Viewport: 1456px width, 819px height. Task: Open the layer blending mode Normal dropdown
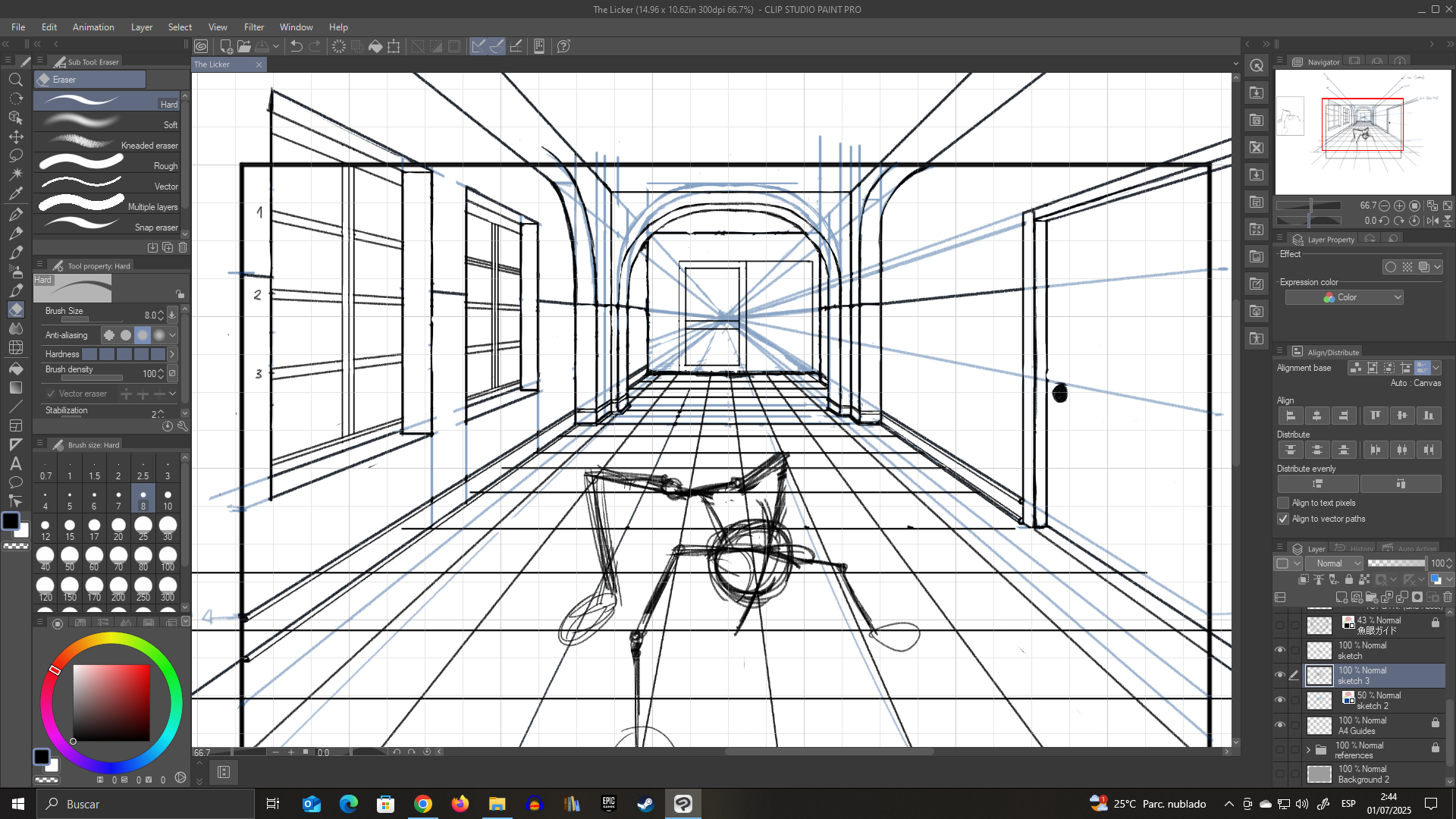[1334, 563]
